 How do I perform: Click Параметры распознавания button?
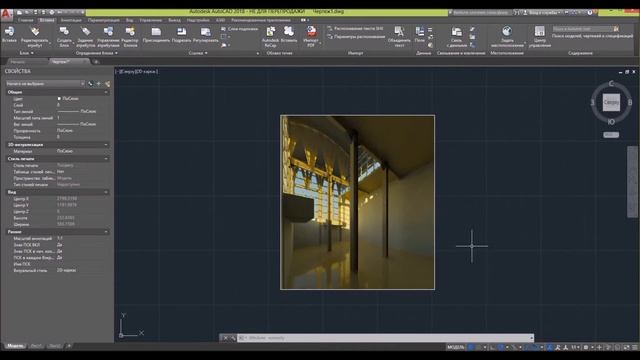pyautogui.click(x=356, y=37)
